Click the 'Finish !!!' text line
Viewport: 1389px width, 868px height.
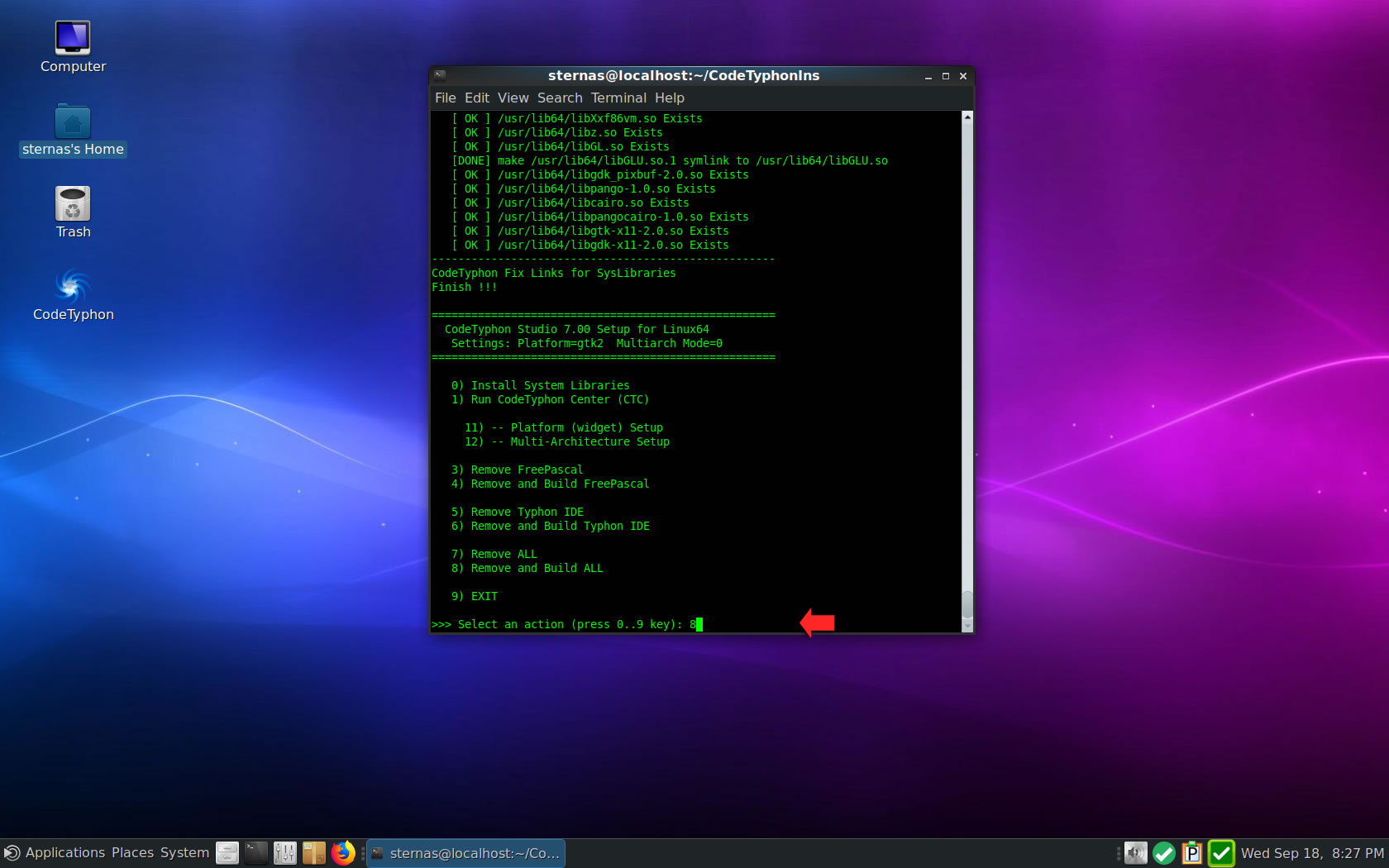point(464,287)
